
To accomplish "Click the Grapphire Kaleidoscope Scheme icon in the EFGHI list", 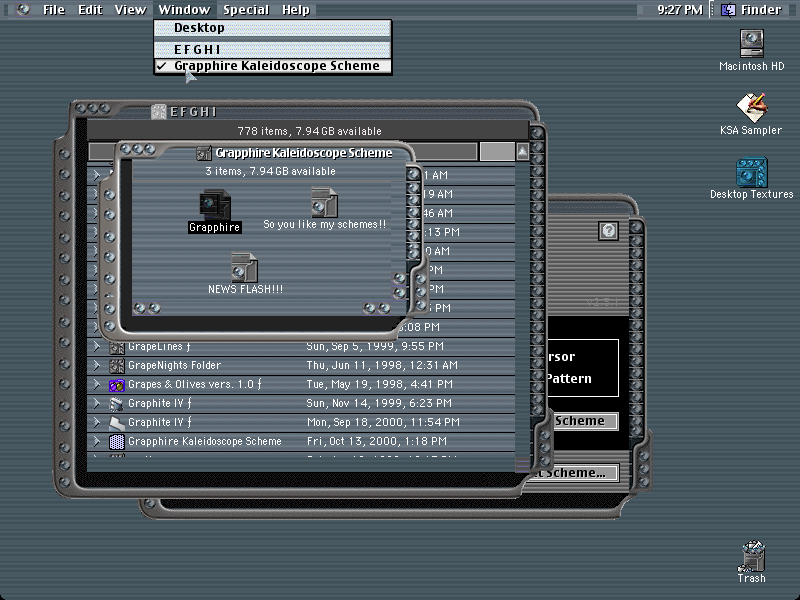I will (117, 441).
